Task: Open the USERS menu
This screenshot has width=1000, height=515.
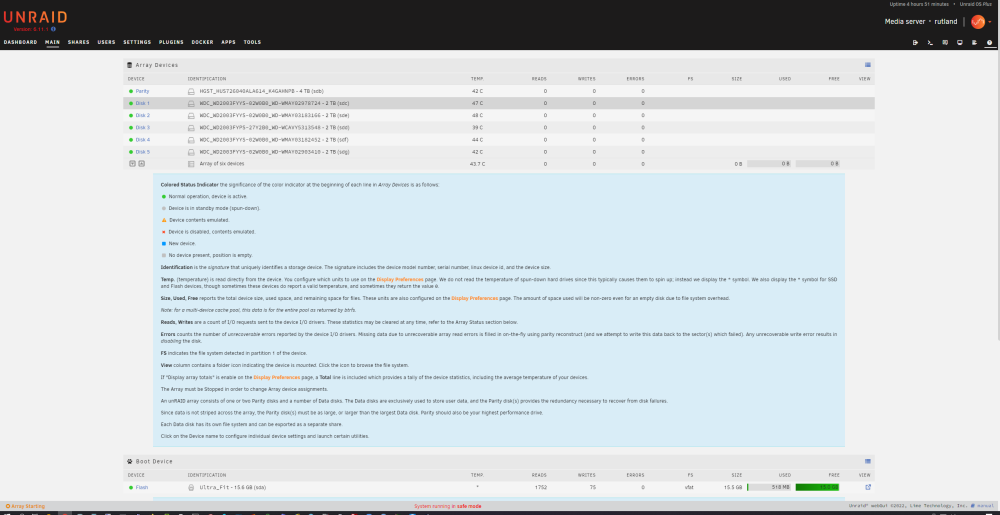Action: (107, 42)
